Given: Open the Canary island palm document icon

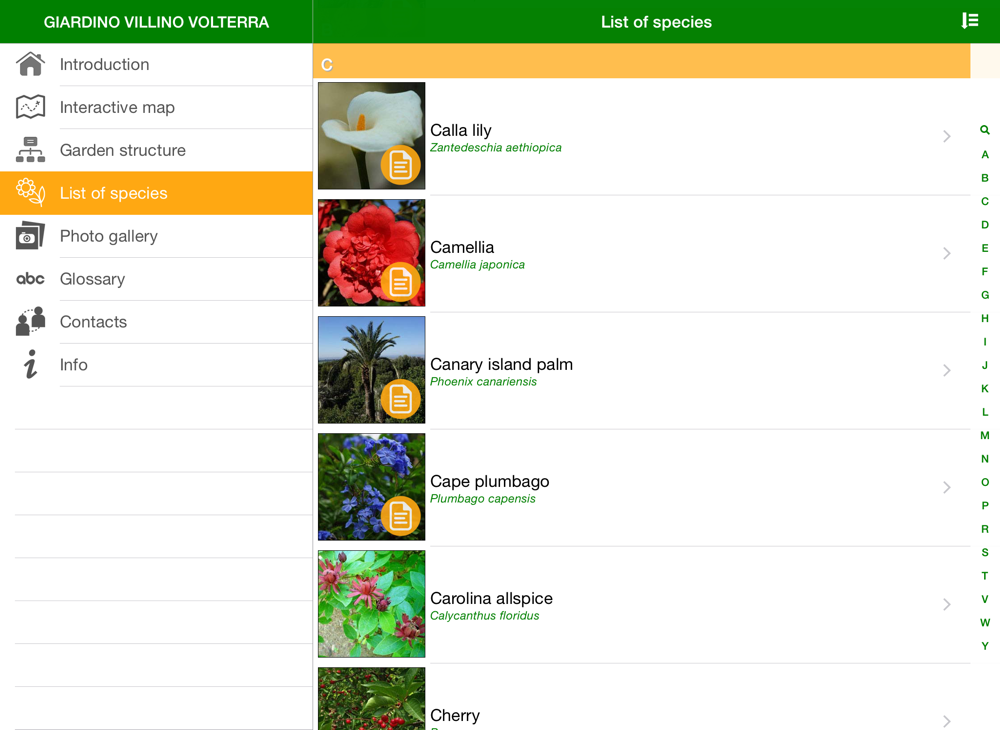Looking at the screenshot, I should point(401,399).
